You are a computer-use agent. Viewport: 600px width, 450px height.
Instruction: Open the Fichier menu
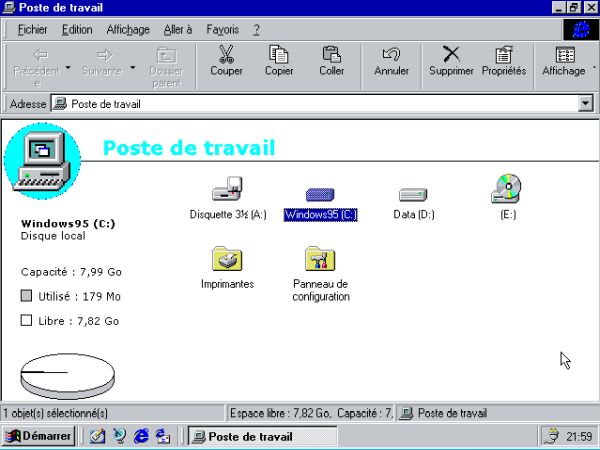(33, 30)
